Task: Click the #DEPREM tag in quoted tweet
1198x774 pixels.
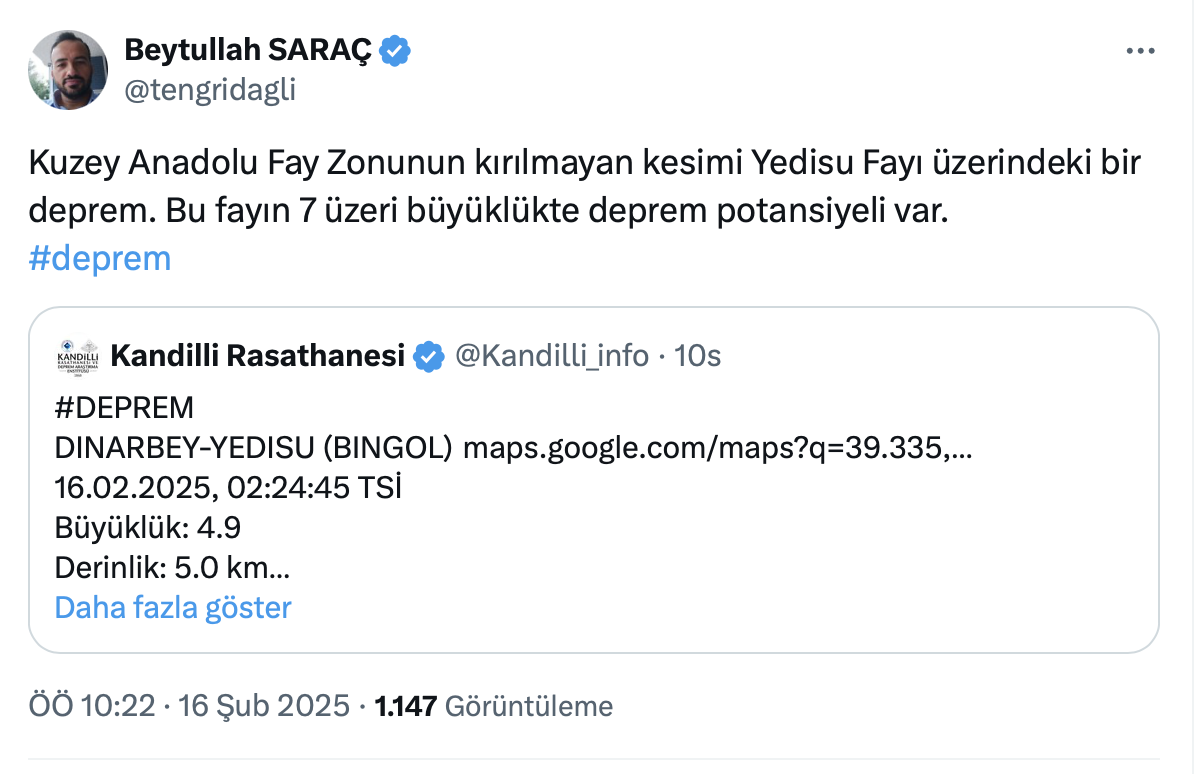Action: coord(124,408)
